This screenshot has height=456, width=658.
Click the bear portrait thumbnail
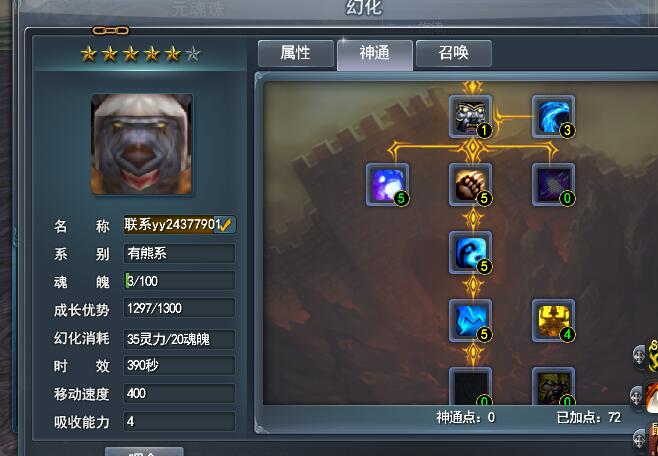(142, 144)
